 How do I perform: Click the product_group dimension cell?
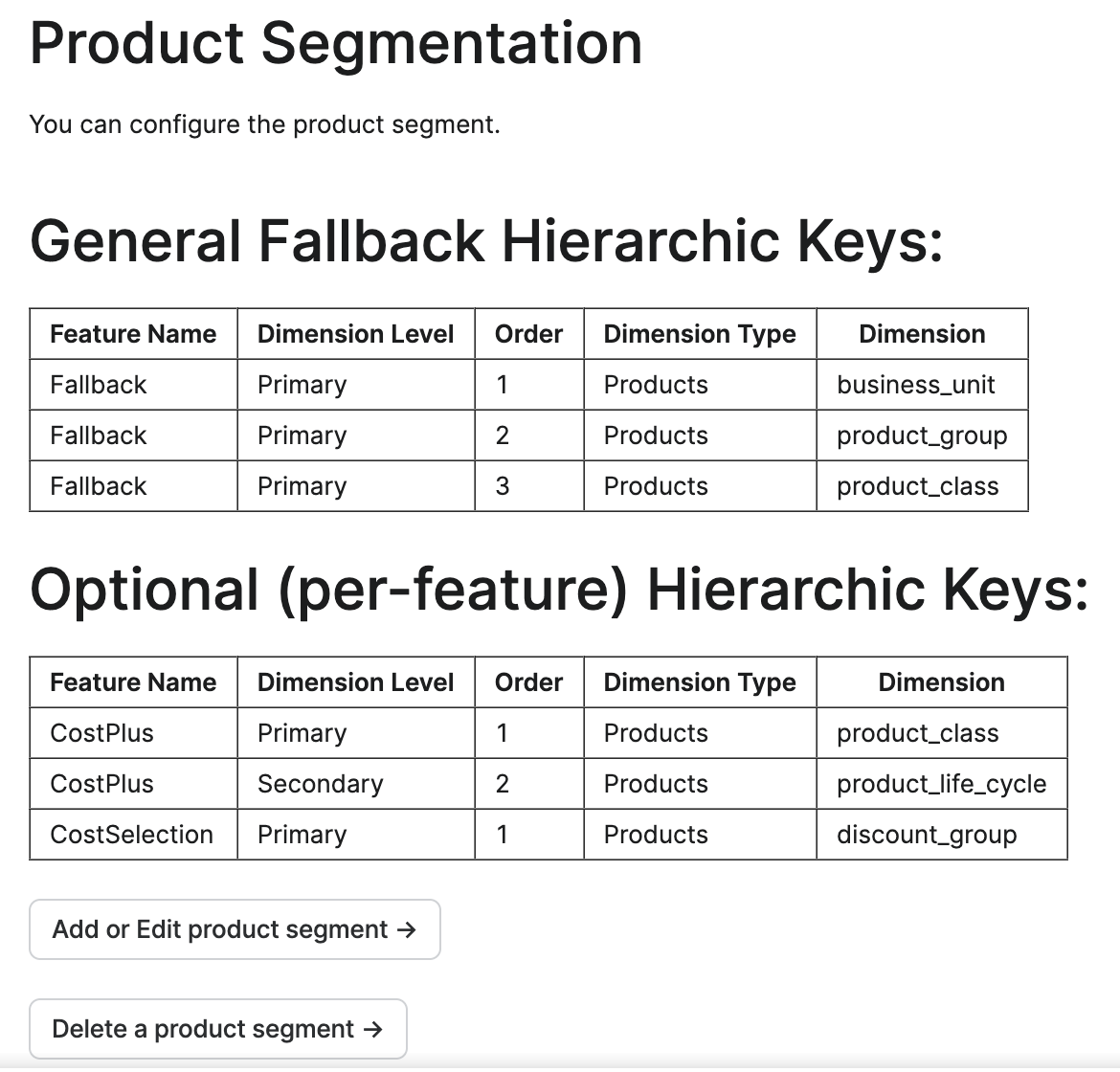(922, 435)
